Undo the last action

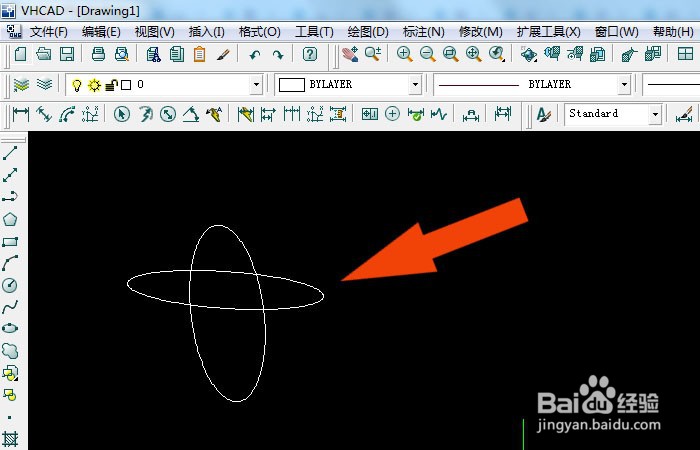[x=254, y=55]
